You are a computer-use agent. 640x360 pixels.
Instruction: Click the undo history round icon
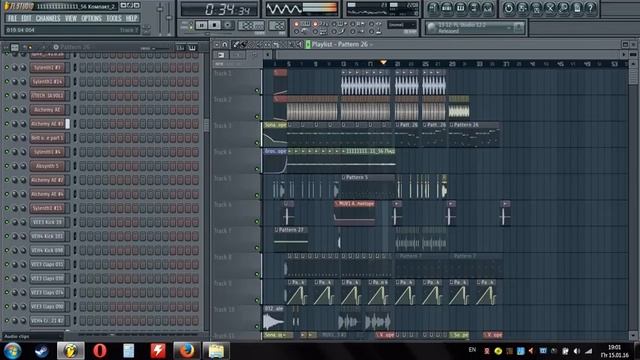tap(509, 8)
